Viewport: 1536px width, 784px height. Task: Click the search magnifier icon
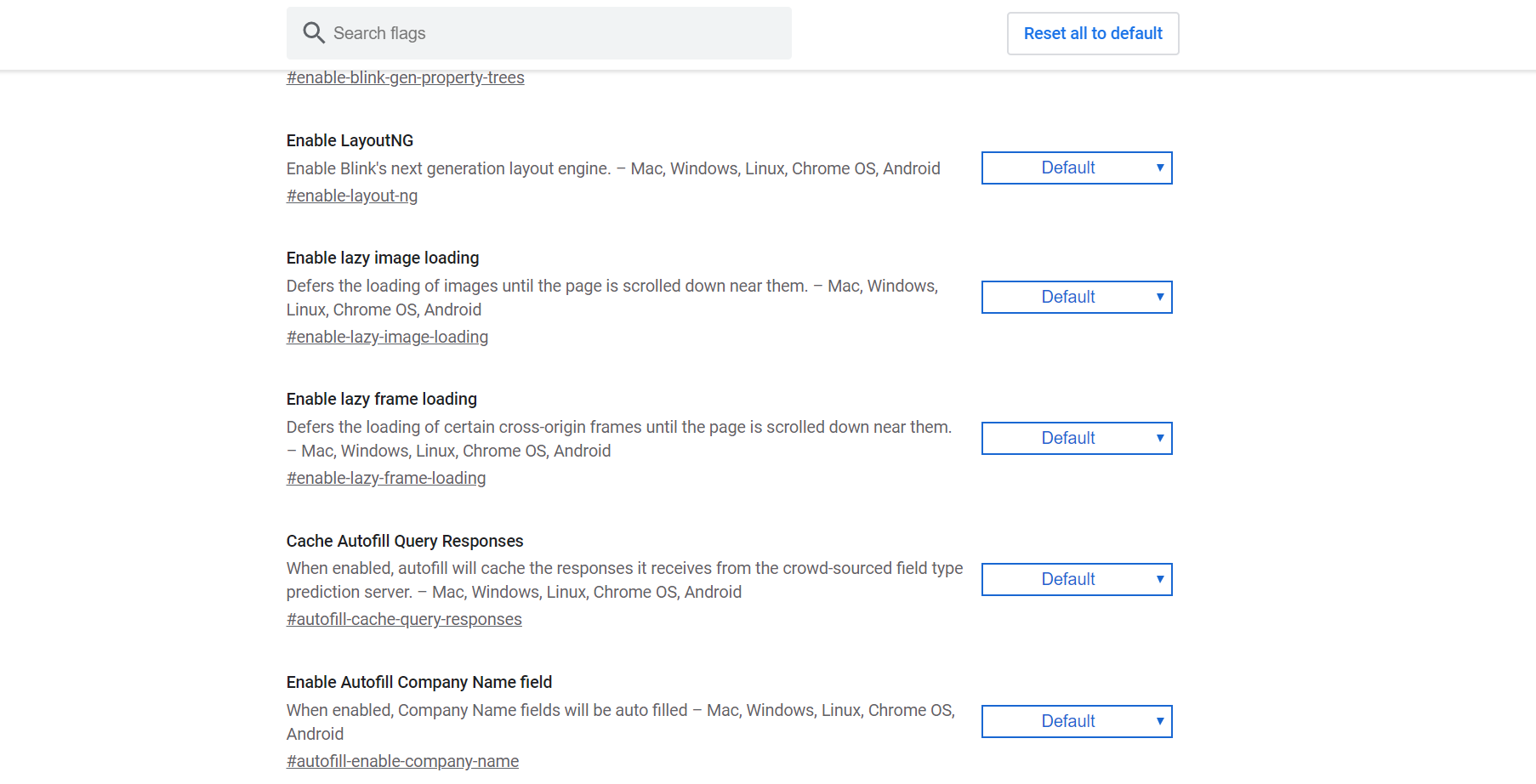(314, 33)
